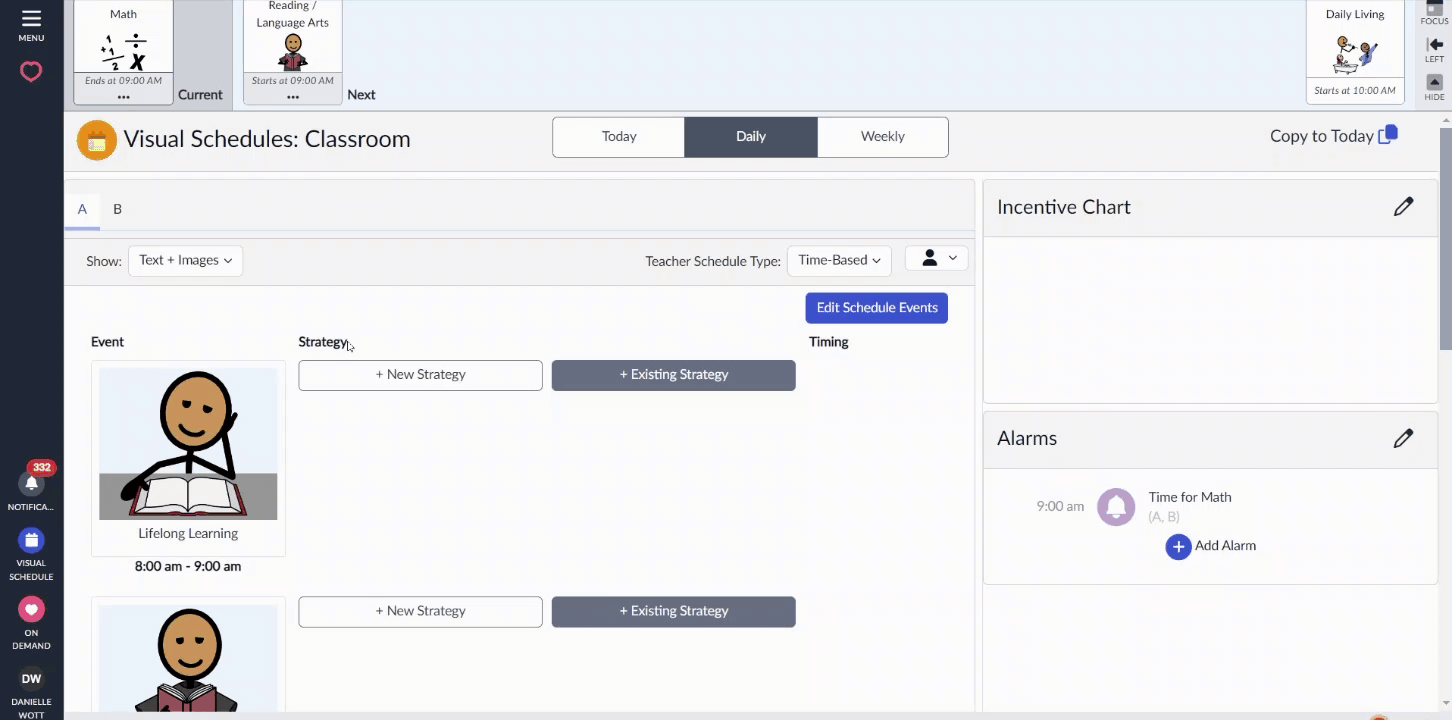Click the On Demand heart icon
1452x720 pixels.
pos(31,609)
